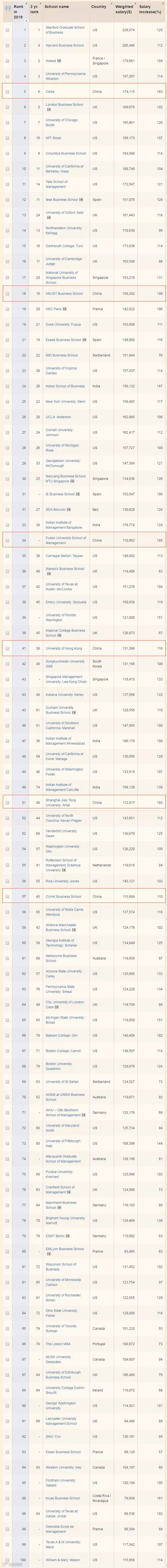Screen dimensions: 167x1568
Task: Sort by the Country column header
Action: [x=98, y=7]
